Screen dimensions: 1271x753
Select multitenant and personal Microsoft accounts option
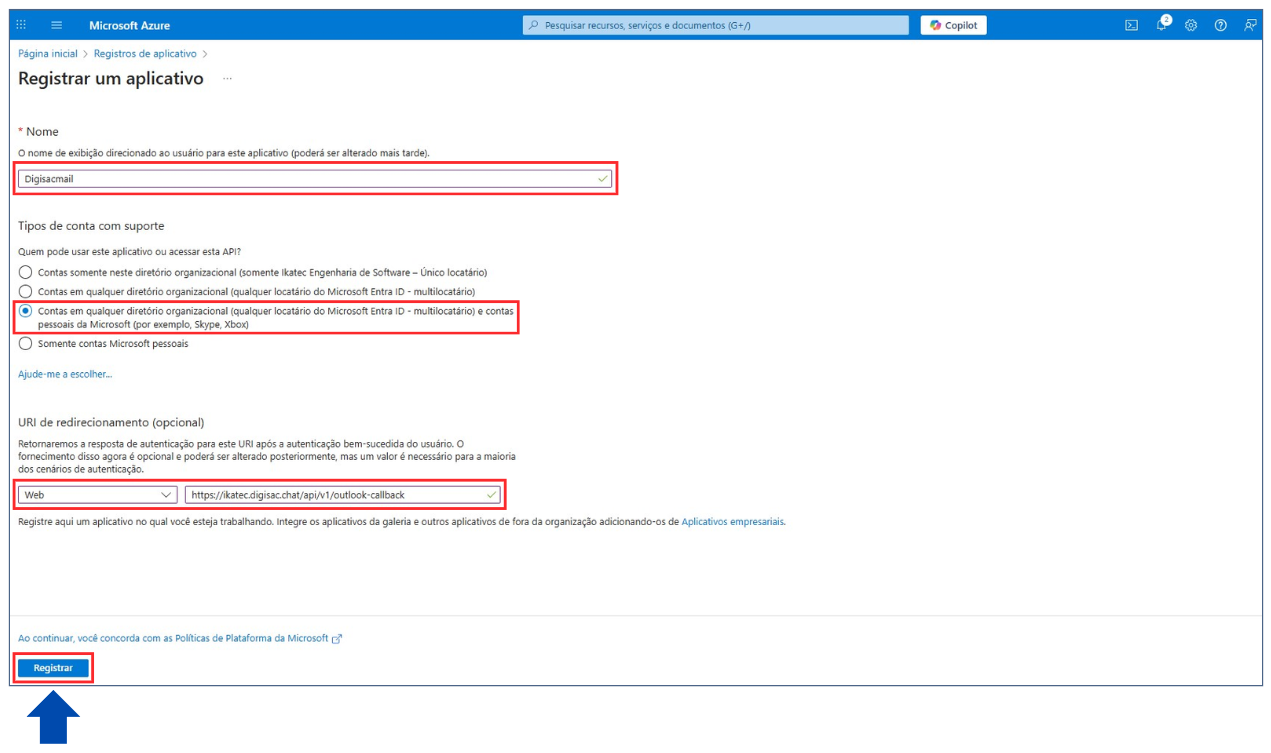click(25, 311)
